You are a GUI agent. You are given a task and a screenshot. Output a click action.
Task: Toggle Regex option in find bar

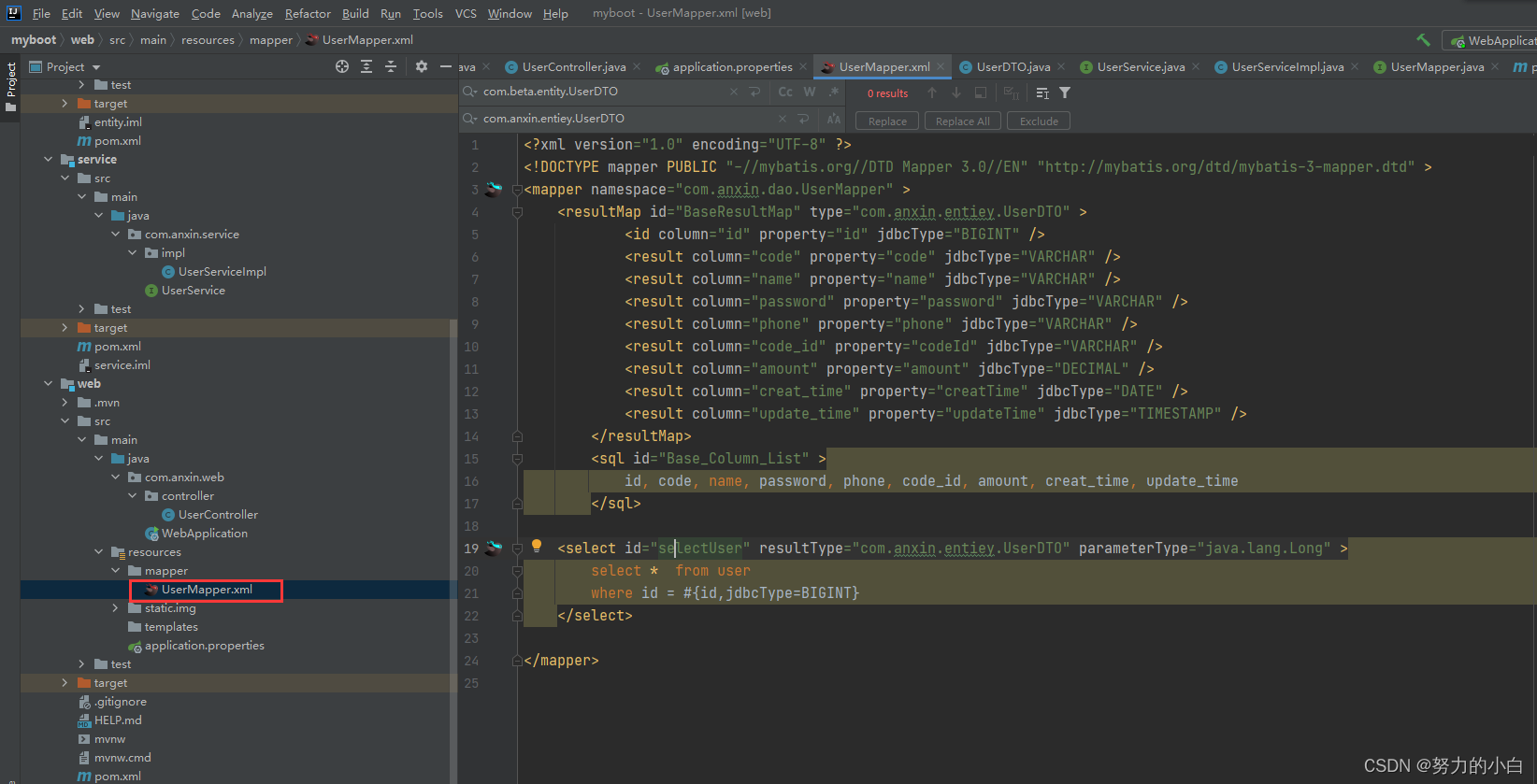[834, 92]
